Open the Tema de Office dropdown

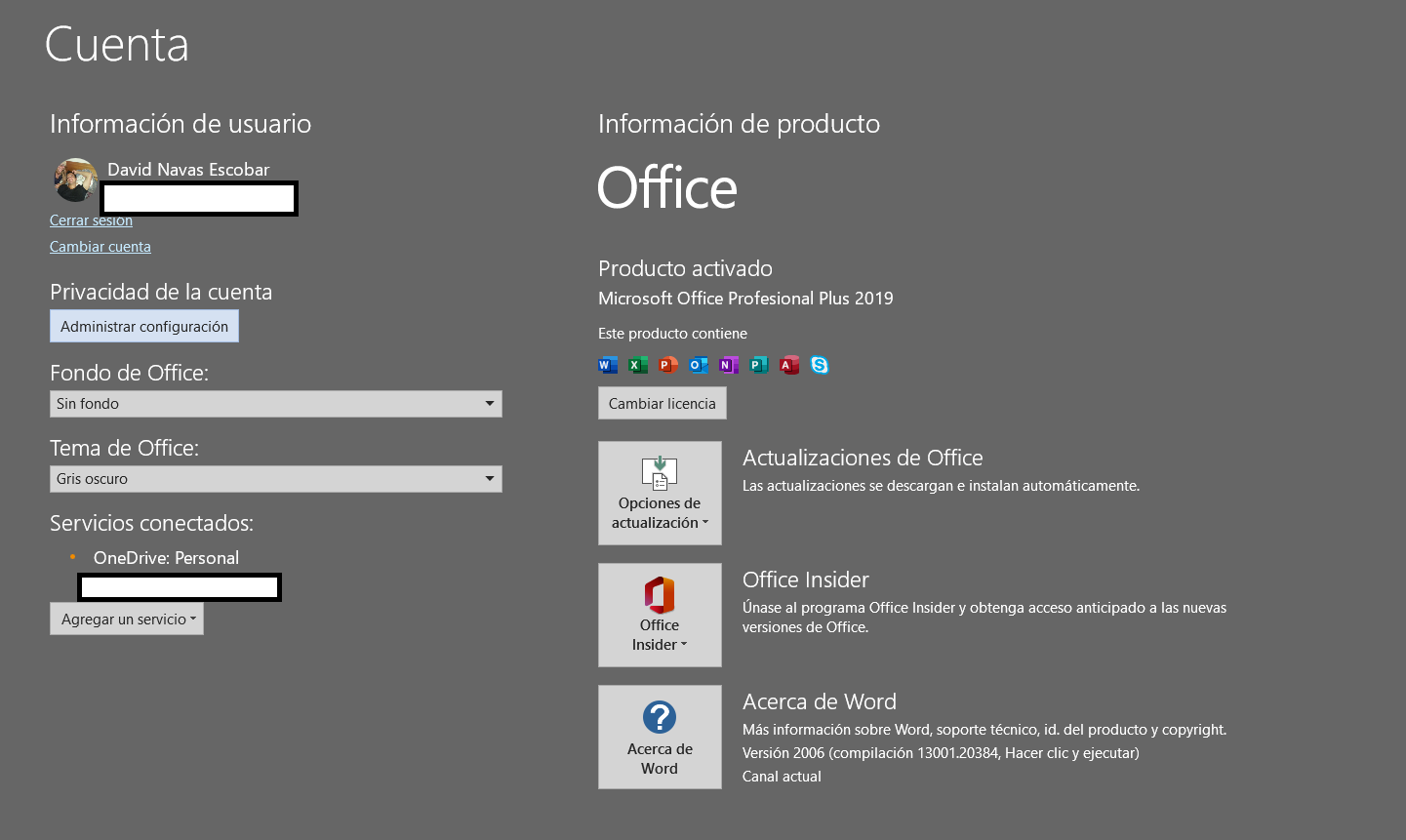click(x=276, y=479)
